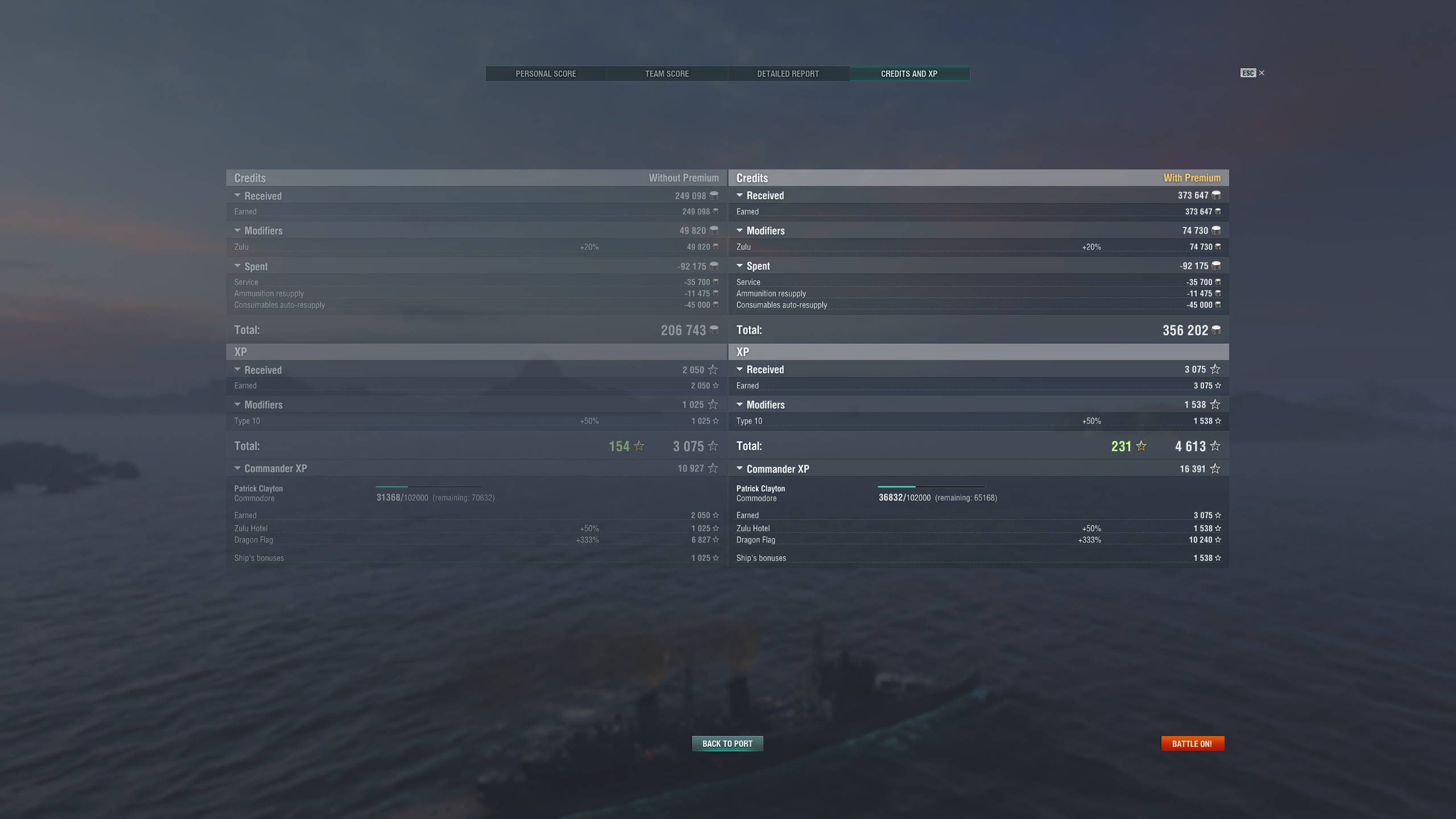Click the Back to Port button
This screenshot has height=819, width=1456.
(727, 743)
